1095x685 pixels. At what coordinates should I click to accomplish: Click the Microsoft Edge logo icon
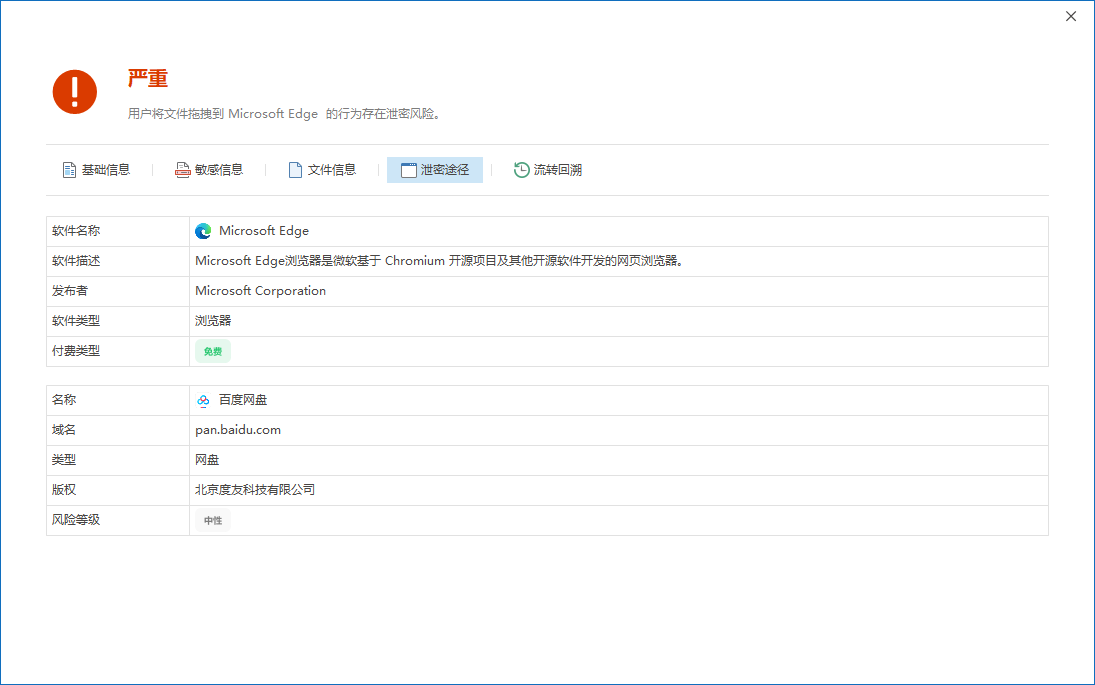[203, 231]
